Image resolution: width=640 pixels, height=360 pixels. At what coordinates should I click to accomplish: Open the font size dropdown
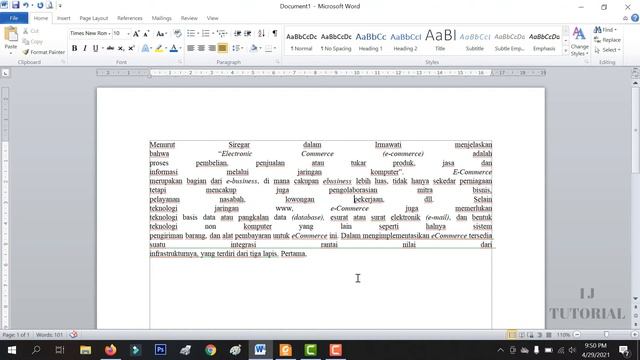(128, 33)
